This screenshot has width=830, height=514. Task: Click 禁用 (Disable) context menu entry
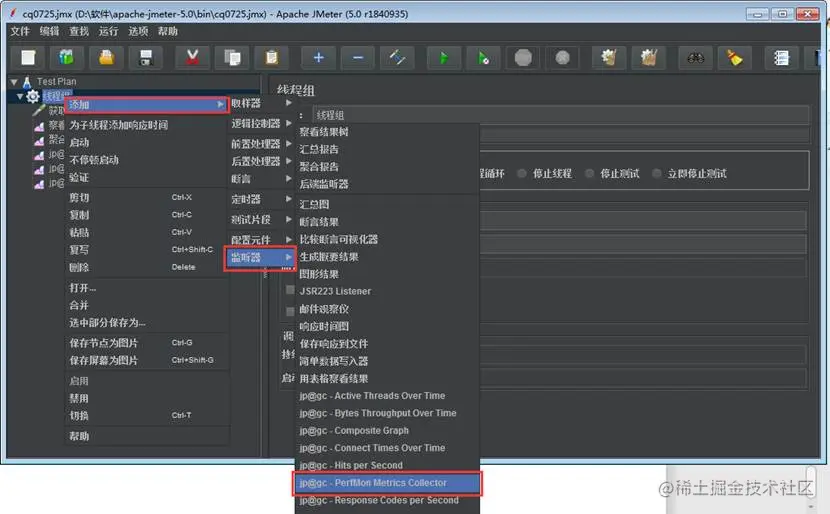point(147,398)
